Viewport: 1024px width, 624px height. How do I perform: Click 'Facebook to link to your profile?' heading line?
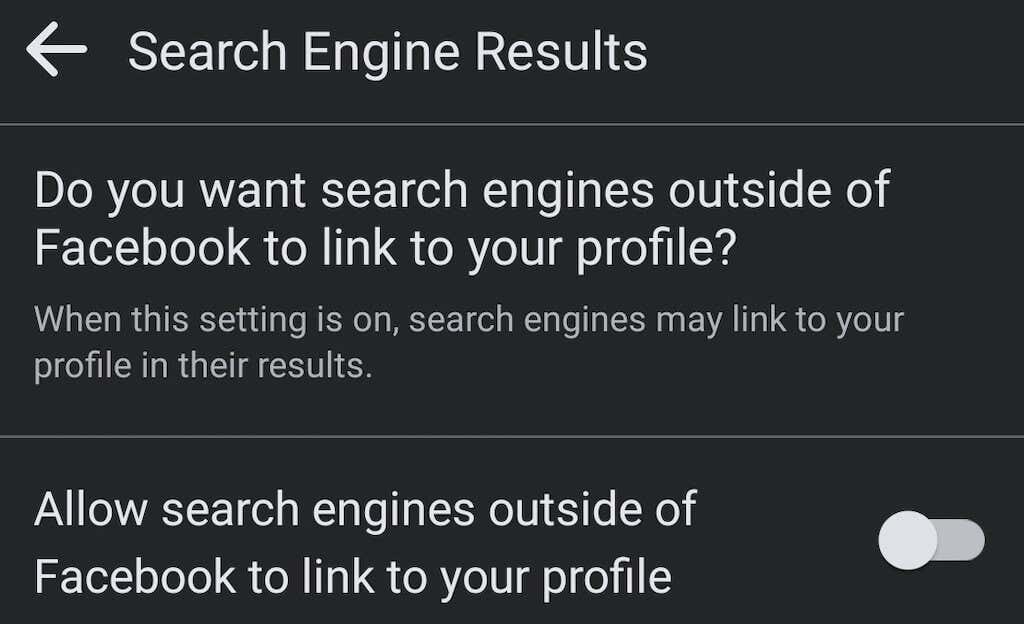click(384, 248)
